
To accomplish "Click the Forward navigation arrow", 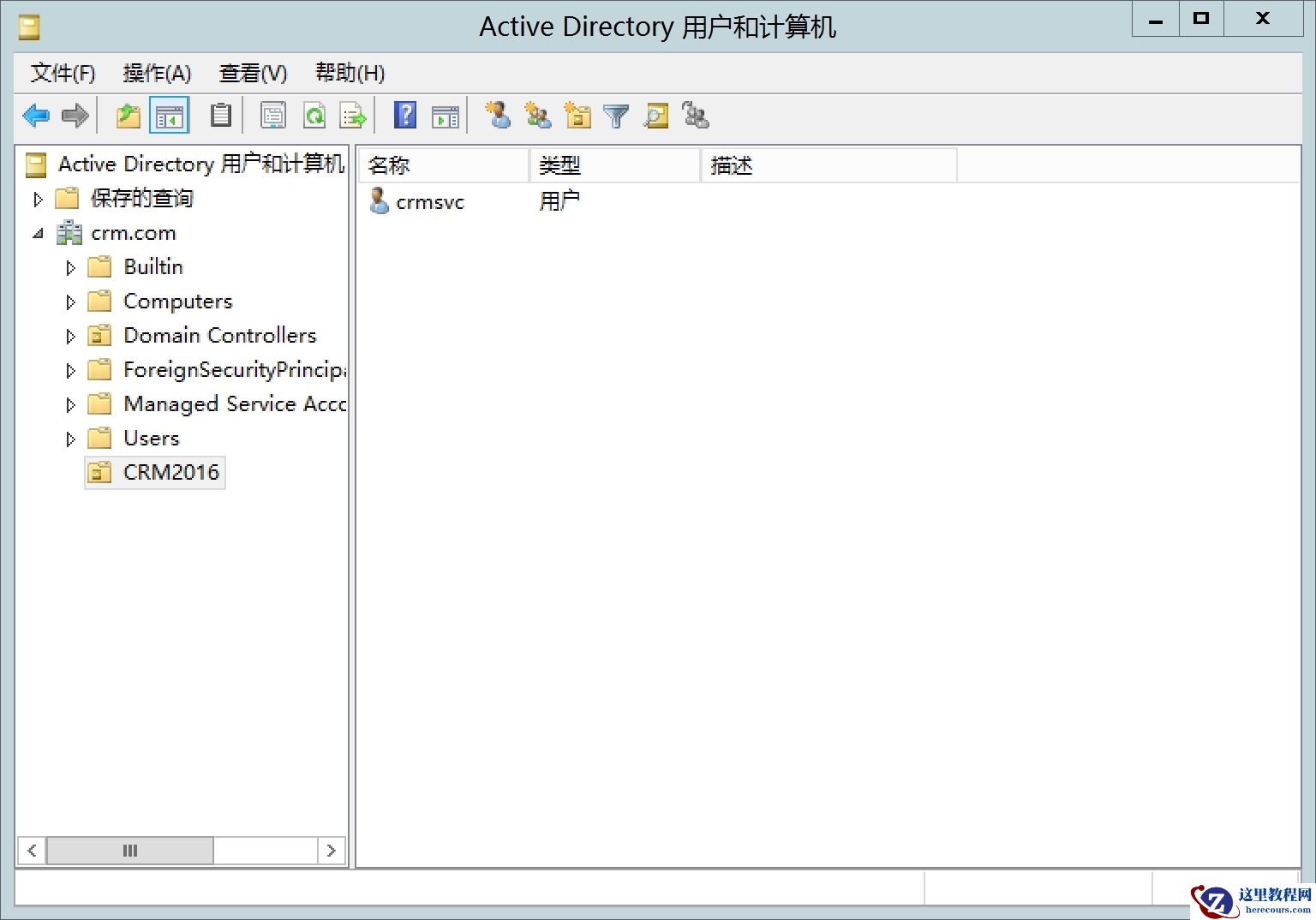I will [75, 116].
